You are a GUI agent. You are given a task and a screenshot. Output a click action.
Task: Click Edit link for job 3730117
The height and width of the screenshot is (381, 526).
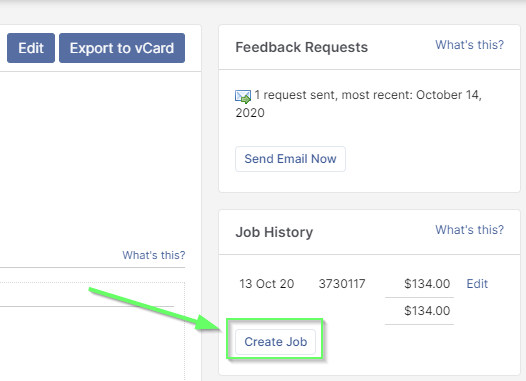point(477,284)
